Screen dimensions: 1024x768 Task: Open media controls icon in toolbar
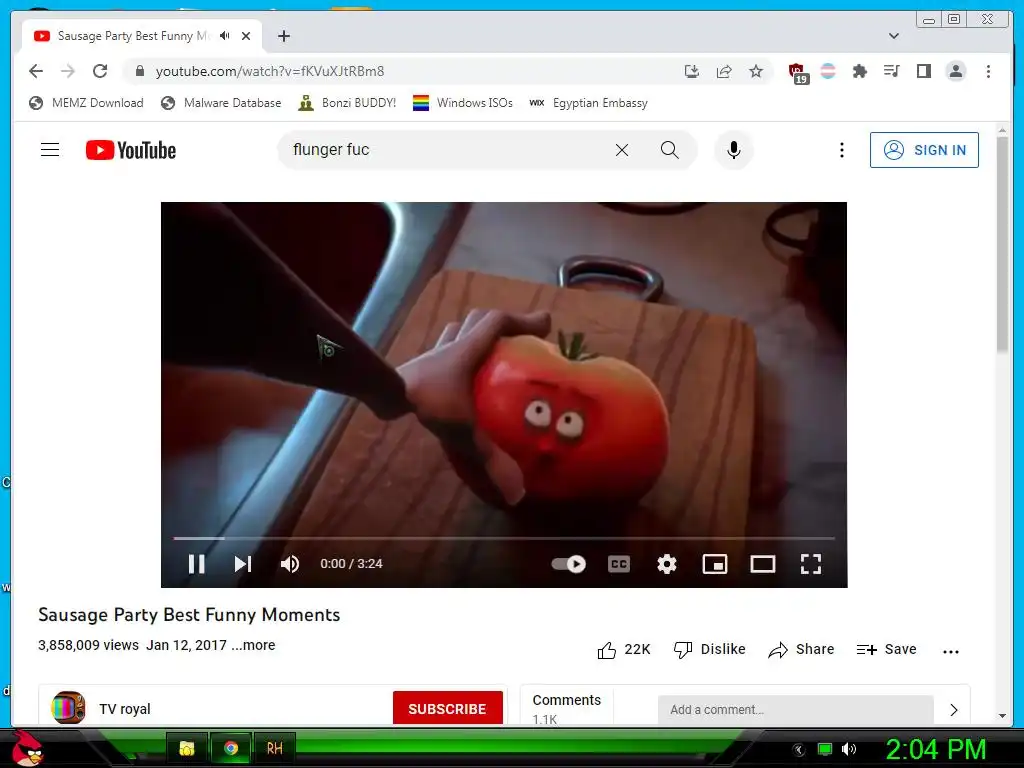click(x=891, y=71)
